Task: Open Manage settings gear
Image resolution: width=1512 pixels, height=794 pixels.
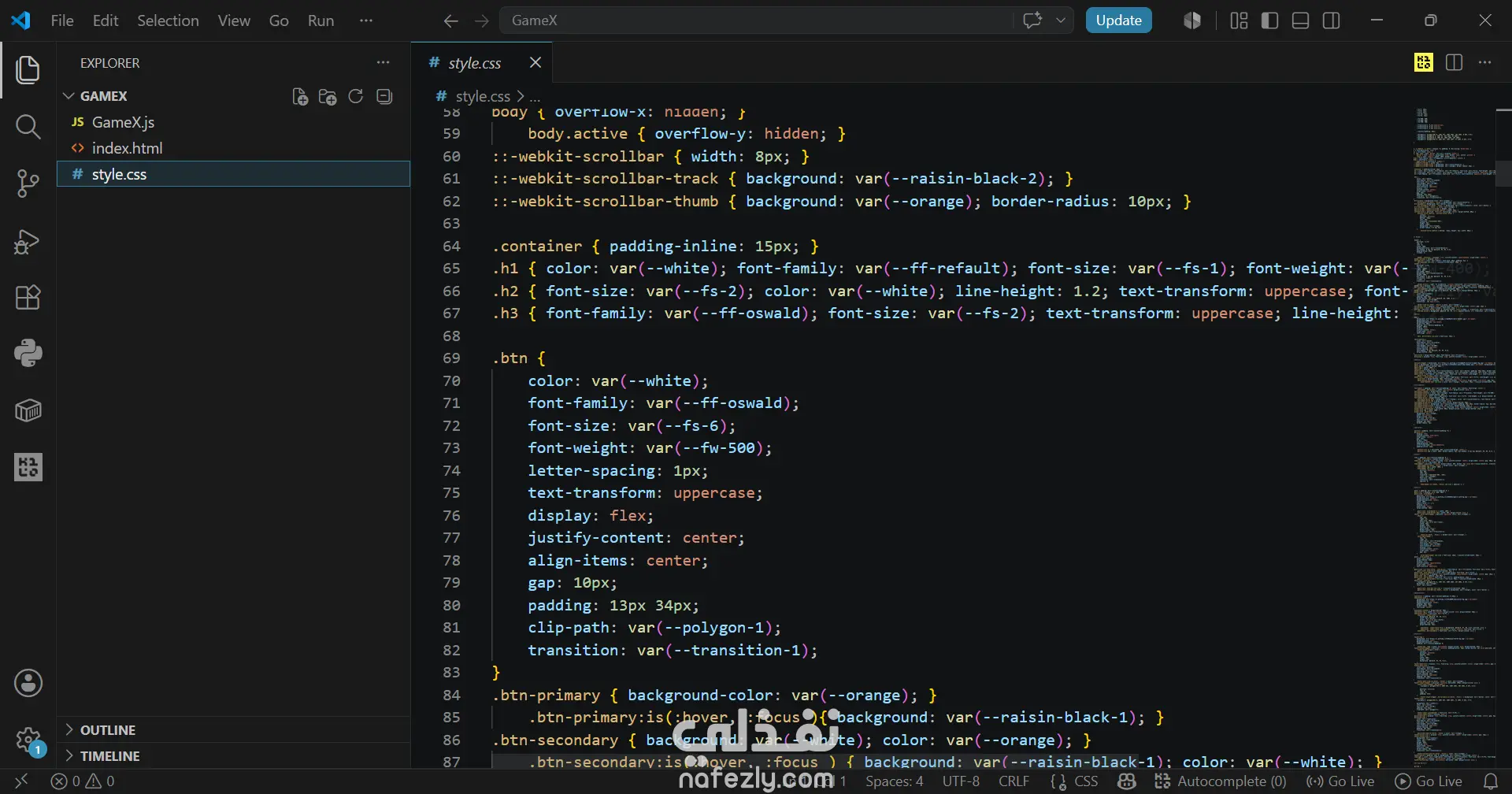Action: point(28,740)
